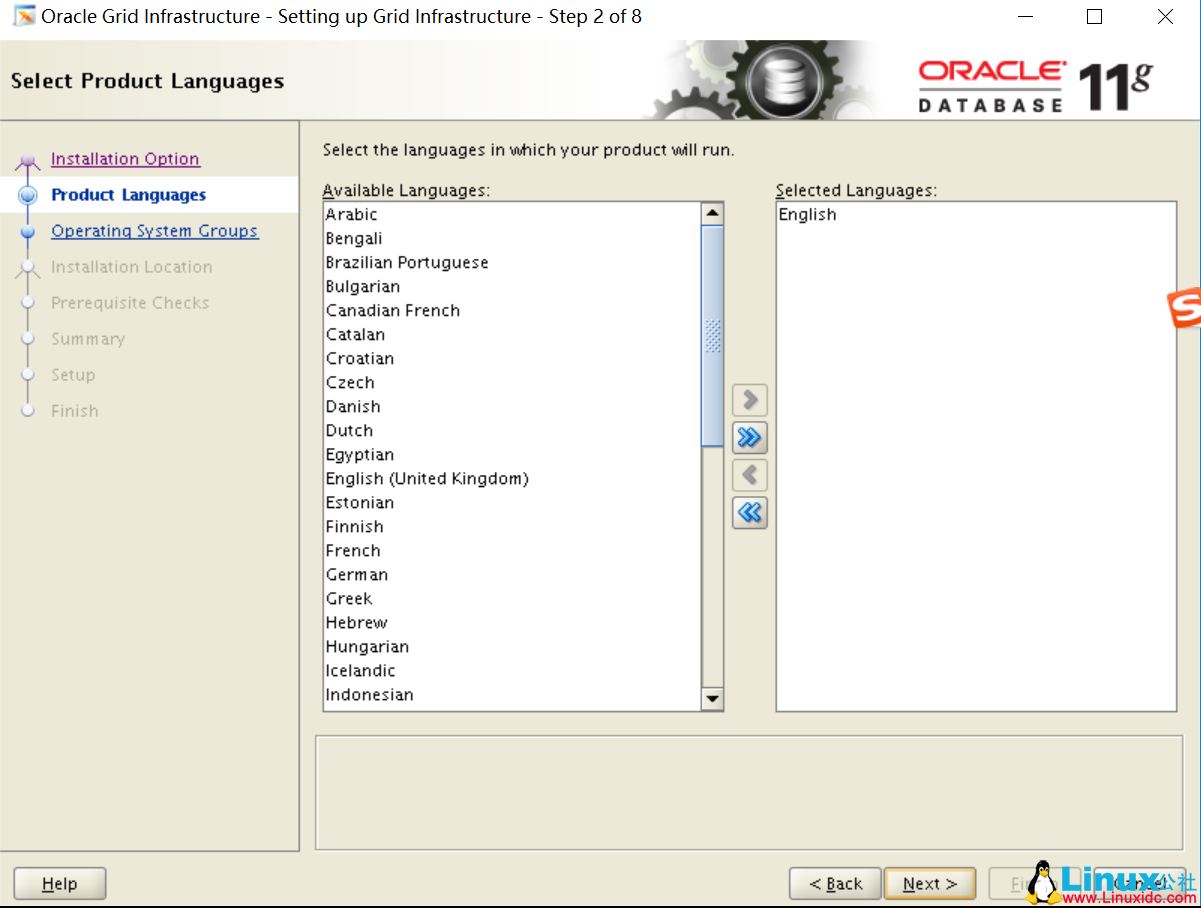Image resolution: width=1201 pixels, height=908 pixels.
Task: Select Arabic in Available Languages
Action: pos(351,214)
